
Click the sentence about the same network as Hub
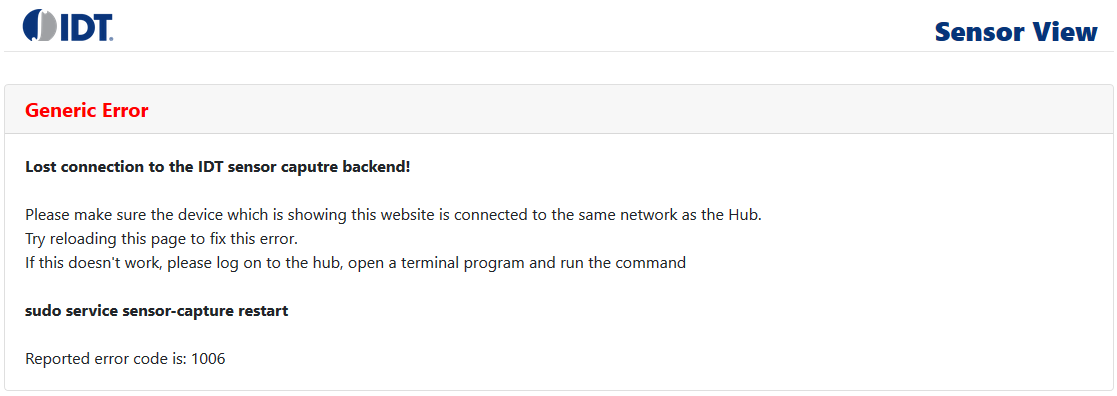click(x=393, y=215)
